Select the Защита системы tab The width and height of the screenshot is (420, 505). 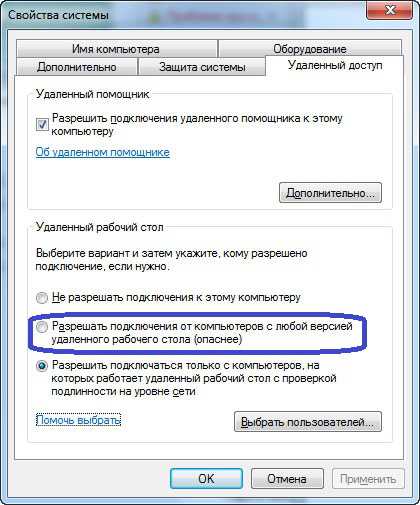202,67
